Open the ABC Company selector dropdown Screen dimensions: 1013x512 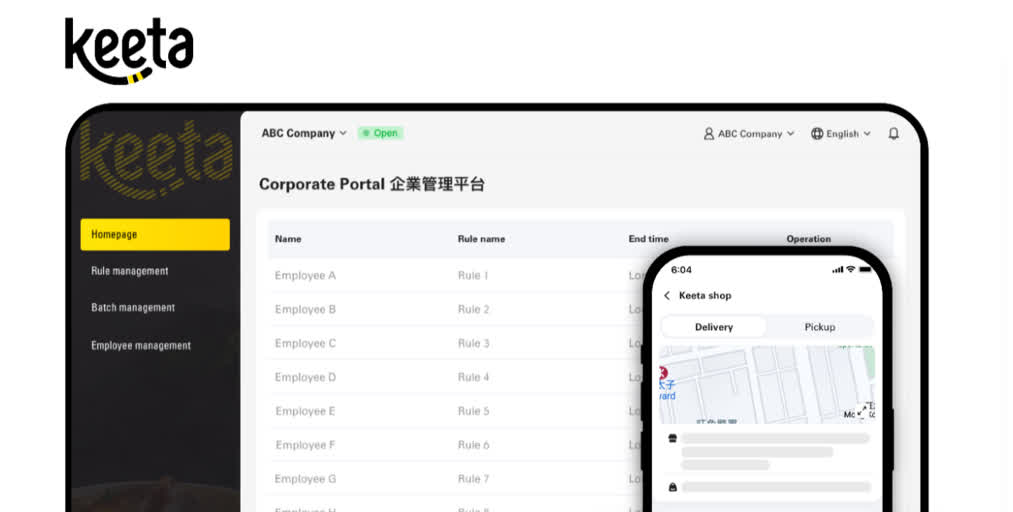coord(304,133)
